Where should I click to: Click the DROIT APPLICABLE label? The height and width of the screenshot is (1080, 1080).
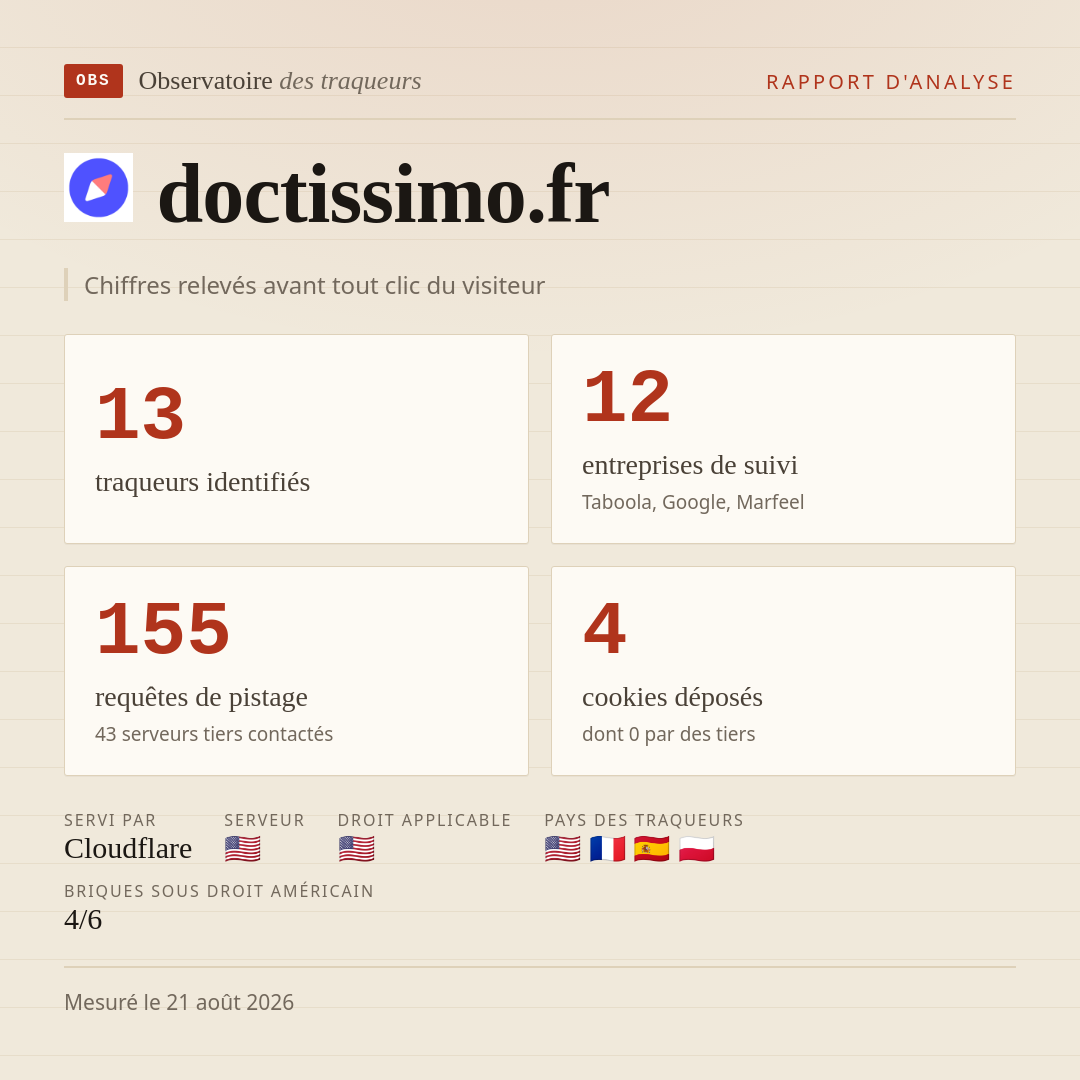[424, 820]
